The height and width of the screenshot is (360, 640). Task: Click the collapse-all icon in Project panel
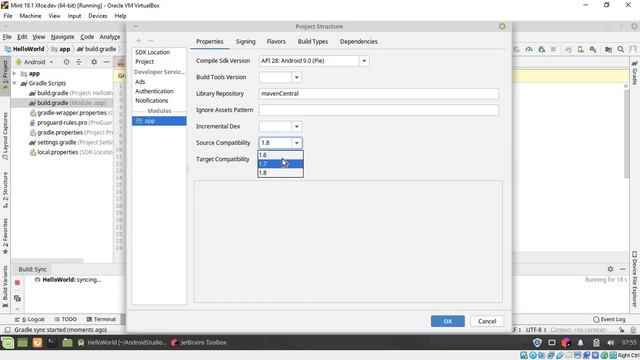pos(79,62)
